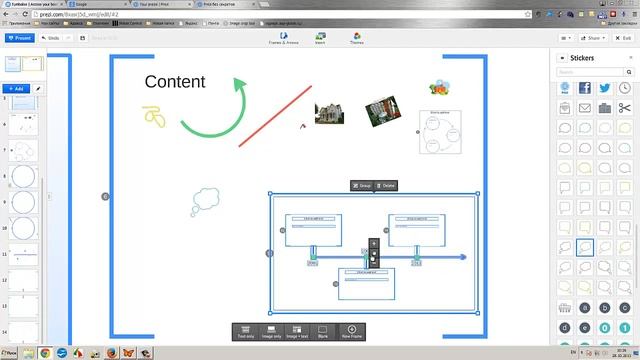
Task: Select the envelope mail sticker
Action: tap(584, 108)
